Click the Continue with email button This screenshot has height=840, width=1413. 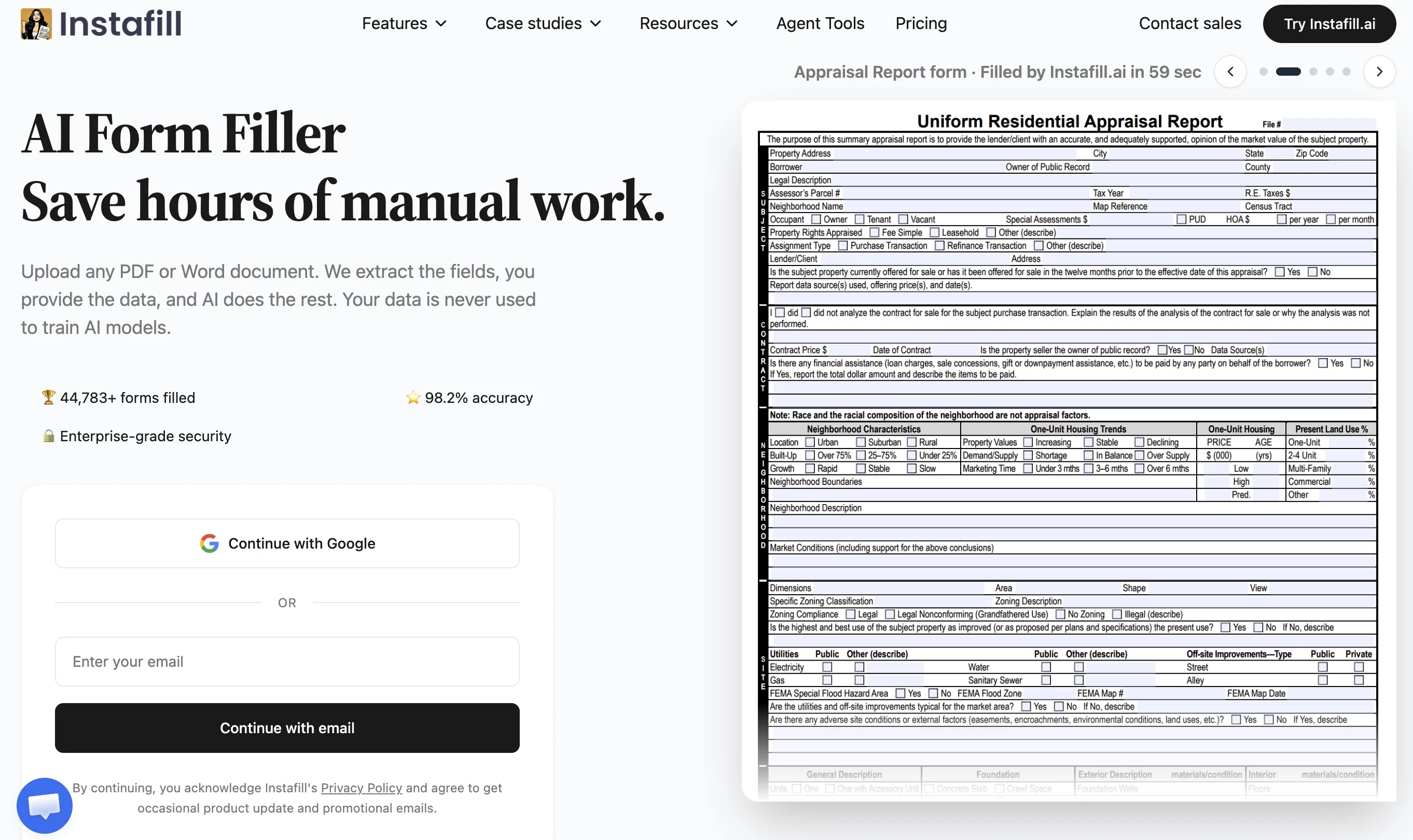pos(287,728)
